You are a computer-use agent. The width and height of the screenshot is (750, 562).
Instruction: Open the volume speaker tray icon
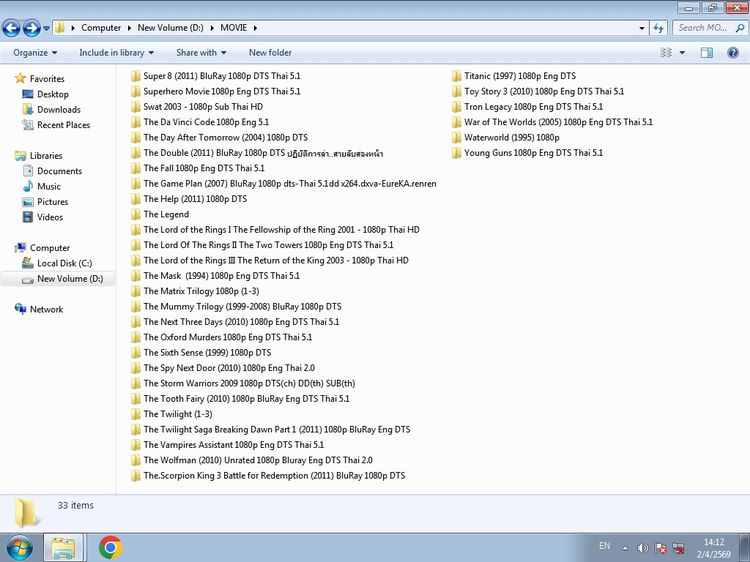(642, 548)
